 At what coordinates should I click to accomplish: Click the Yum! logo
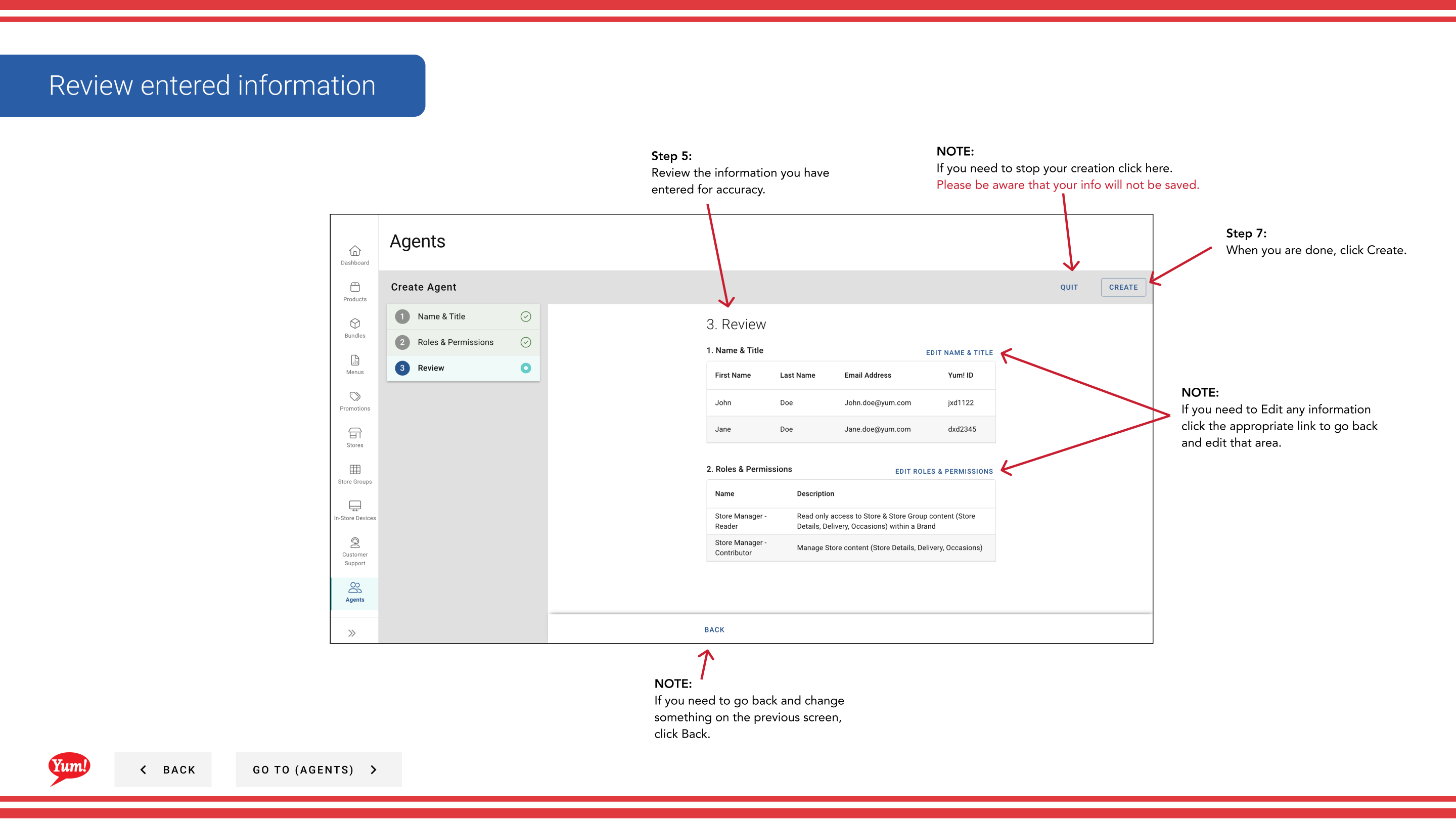click(69, 768)
